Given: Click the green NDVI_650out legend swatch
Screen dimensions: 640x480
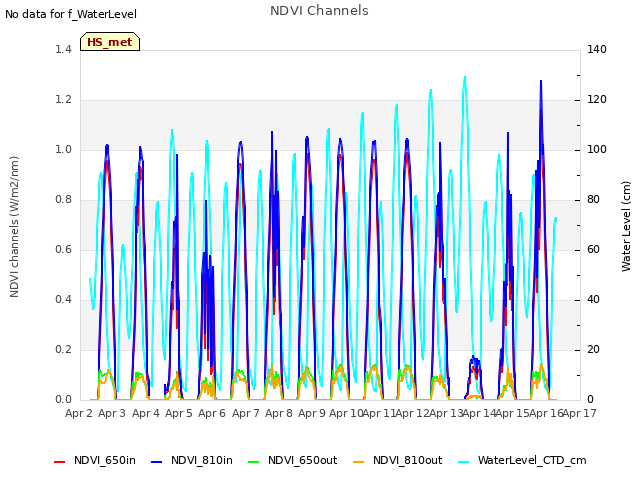Looking at the screenshot, I should point(253,462).
